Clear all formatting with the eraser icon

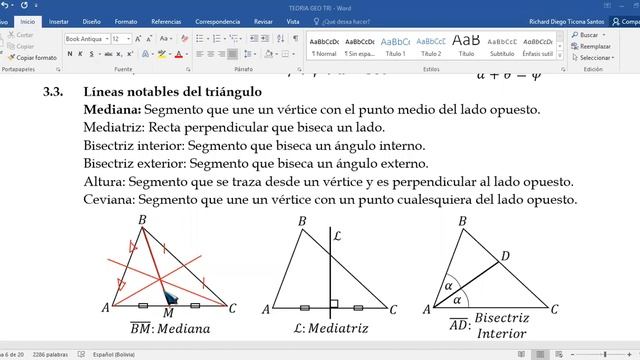(184, 39)
